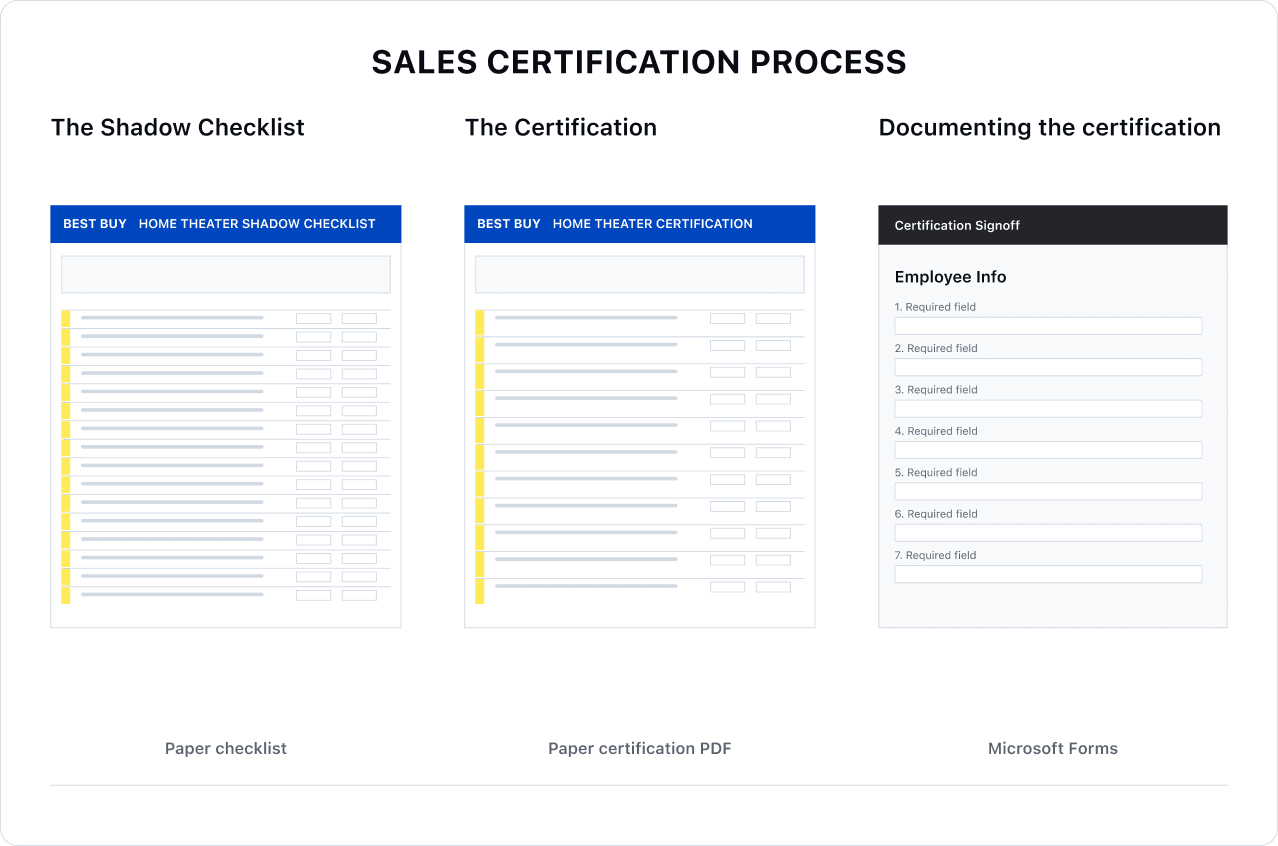Click The Shadow Checklist heading
The height and width of the screenshot is (846, 1278).
tap(178, 127)
